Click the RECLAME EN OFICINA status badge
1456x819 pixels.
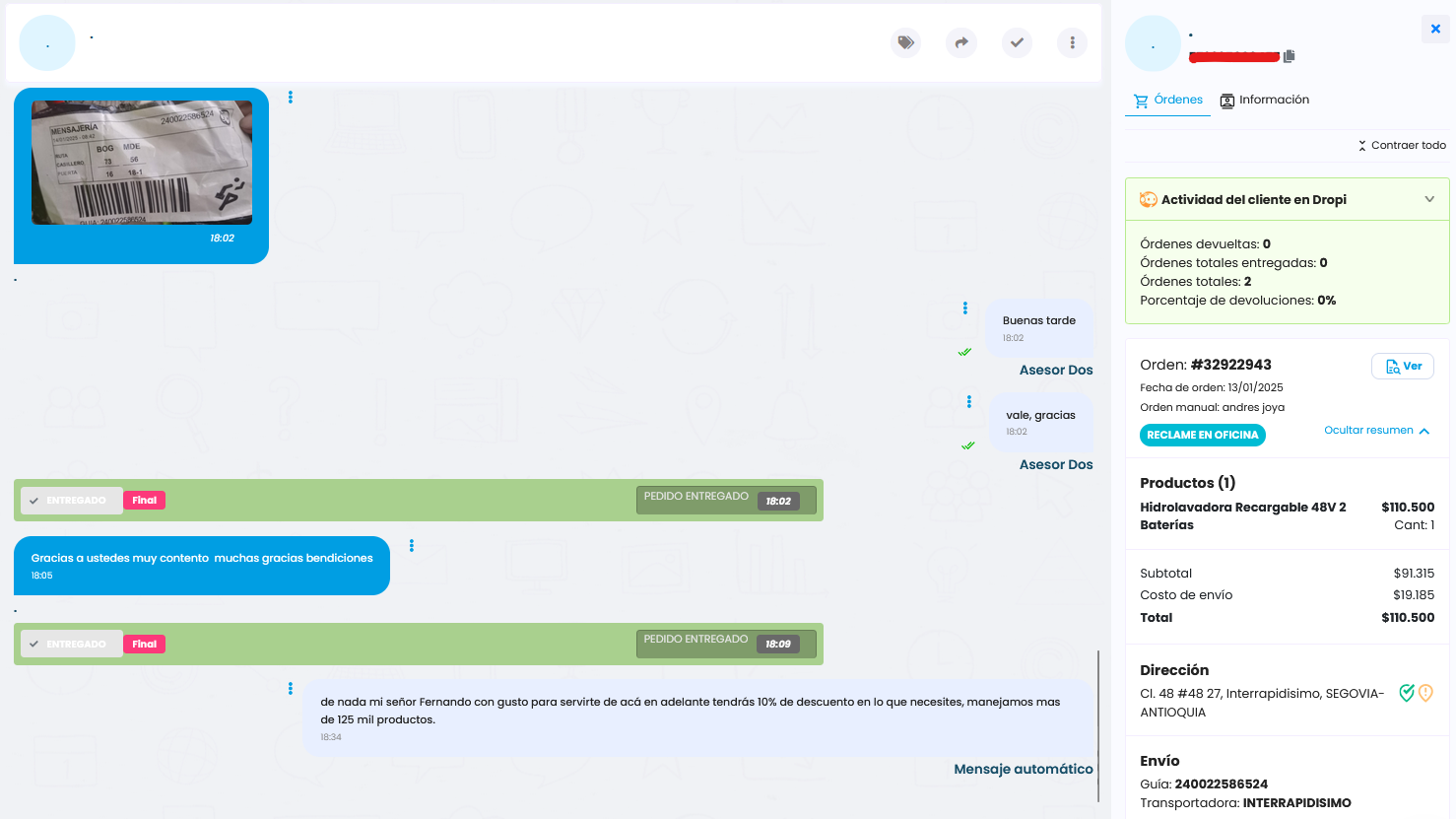pos(1202,435)
